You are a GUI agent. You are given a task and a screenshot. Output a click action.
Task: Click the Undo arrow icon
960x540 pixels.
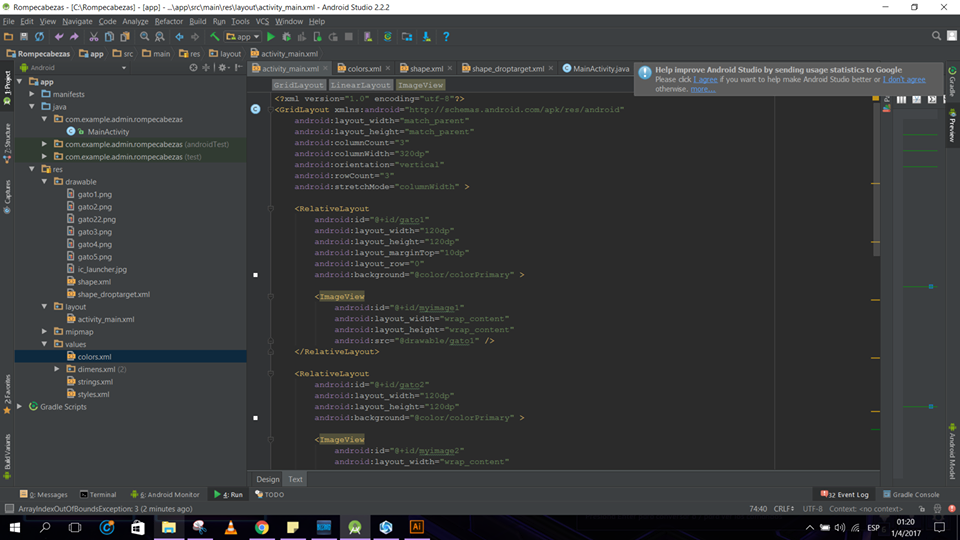(59, 37)
